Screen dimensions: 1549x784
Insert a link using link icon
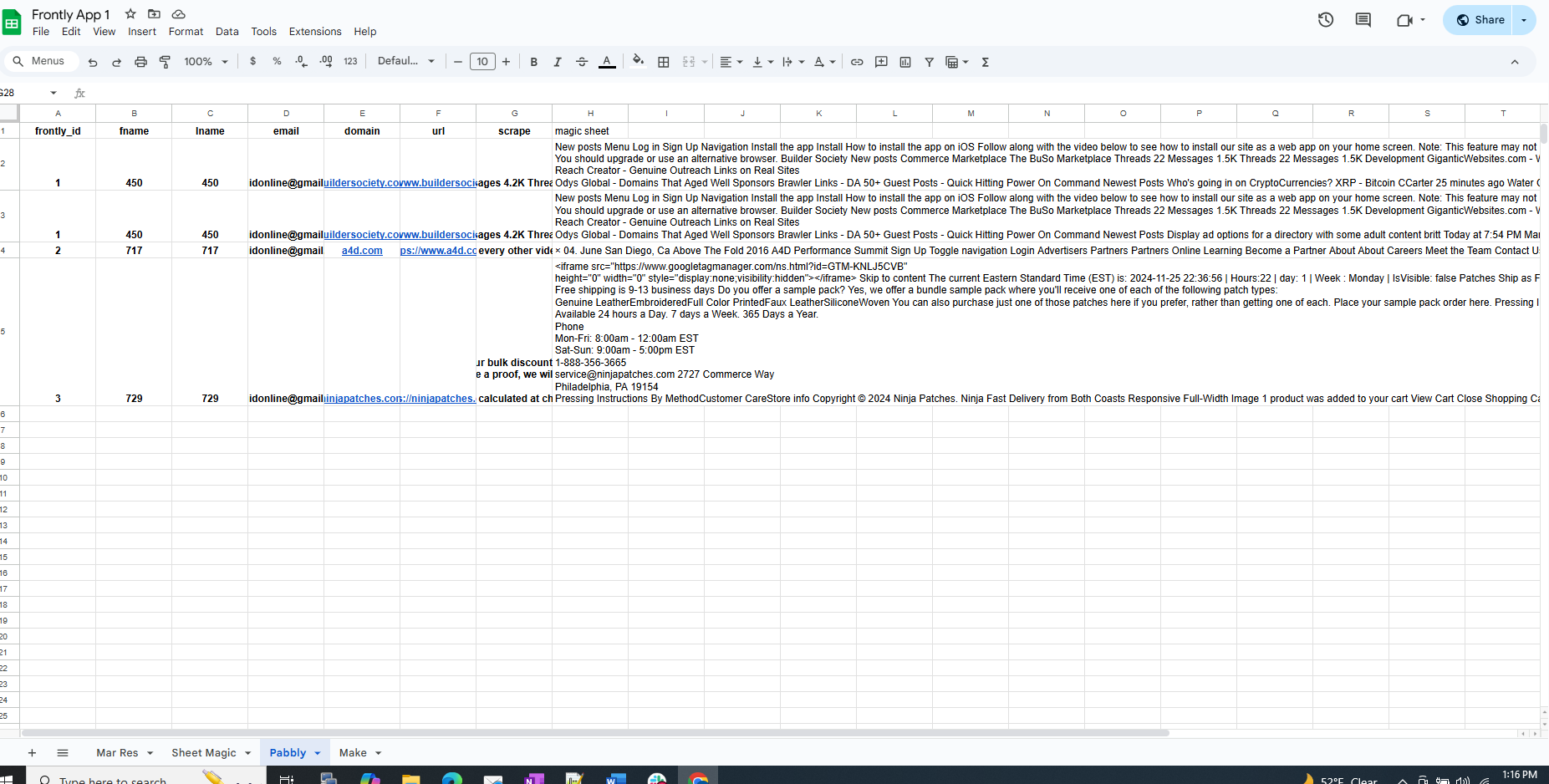point(857,62)
